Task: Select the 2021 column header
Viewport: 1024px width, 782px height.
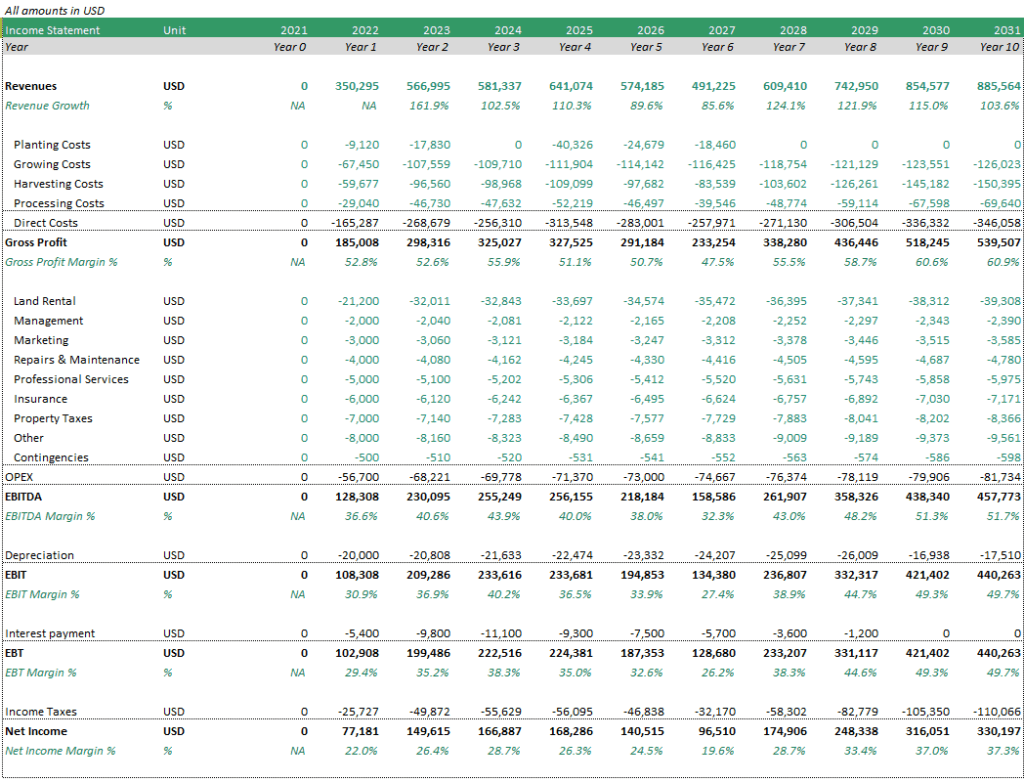Action: click(x=294, y=30)
